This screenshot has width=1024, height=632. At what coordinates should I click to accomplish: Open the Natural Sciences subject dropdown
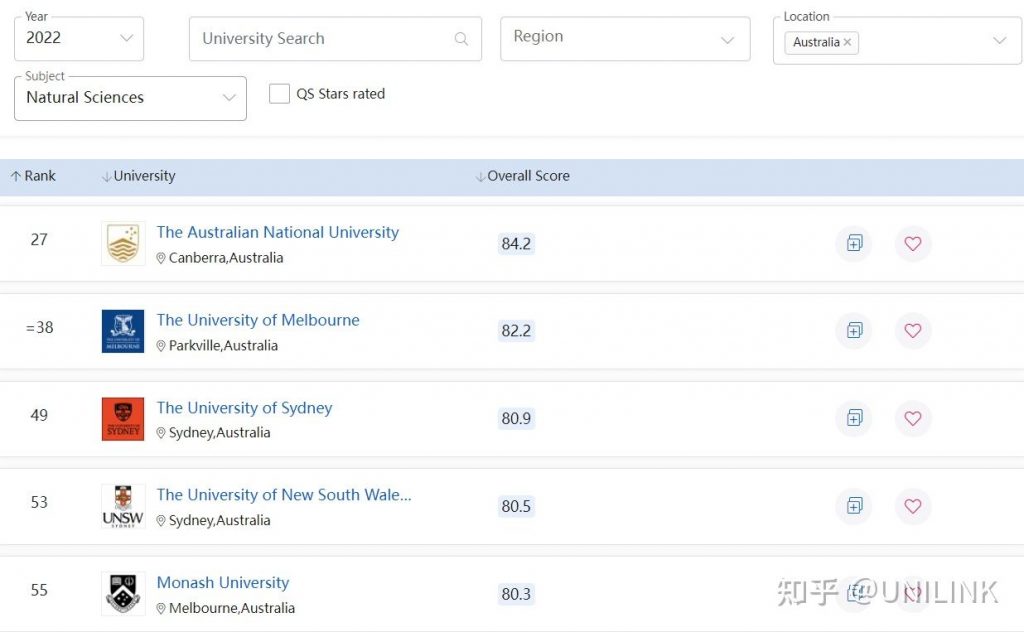pyautogui.click(x=131, y=98)
